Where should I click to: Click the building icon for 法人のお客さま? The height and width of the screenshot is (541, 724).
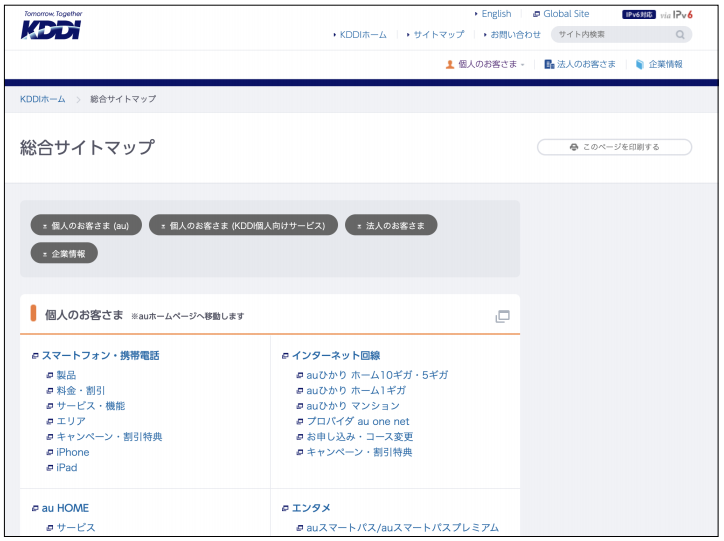point(549,65)
